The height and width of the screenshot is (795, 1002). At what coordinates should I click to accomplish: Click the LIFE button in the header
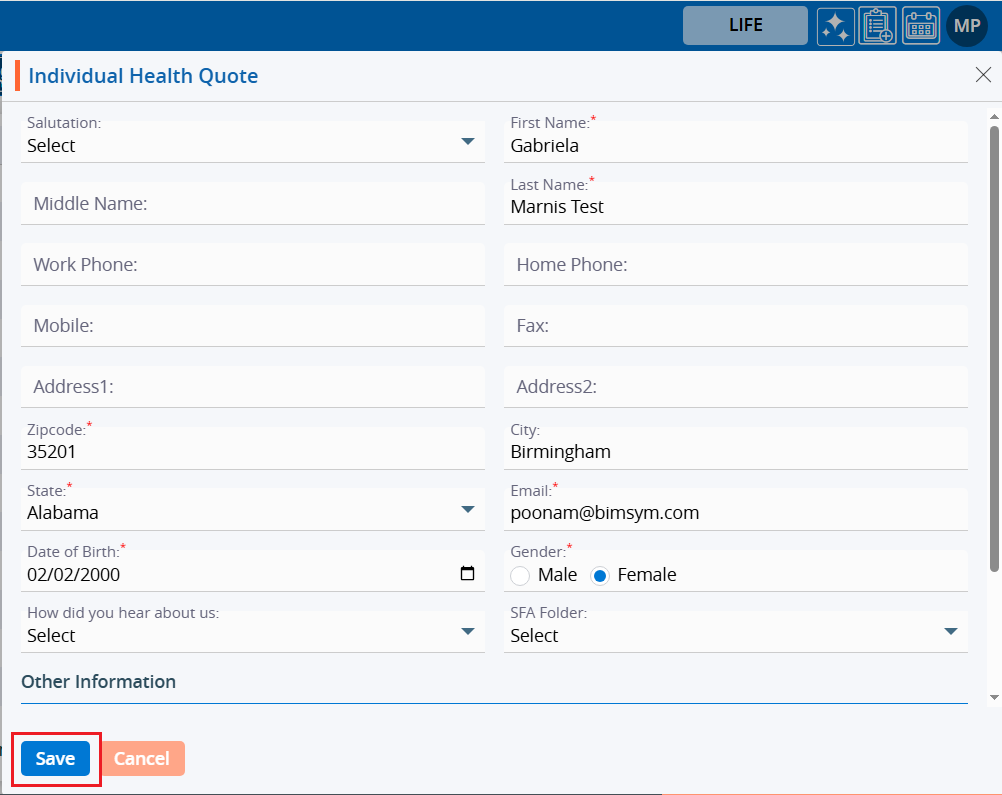point(745,26)
